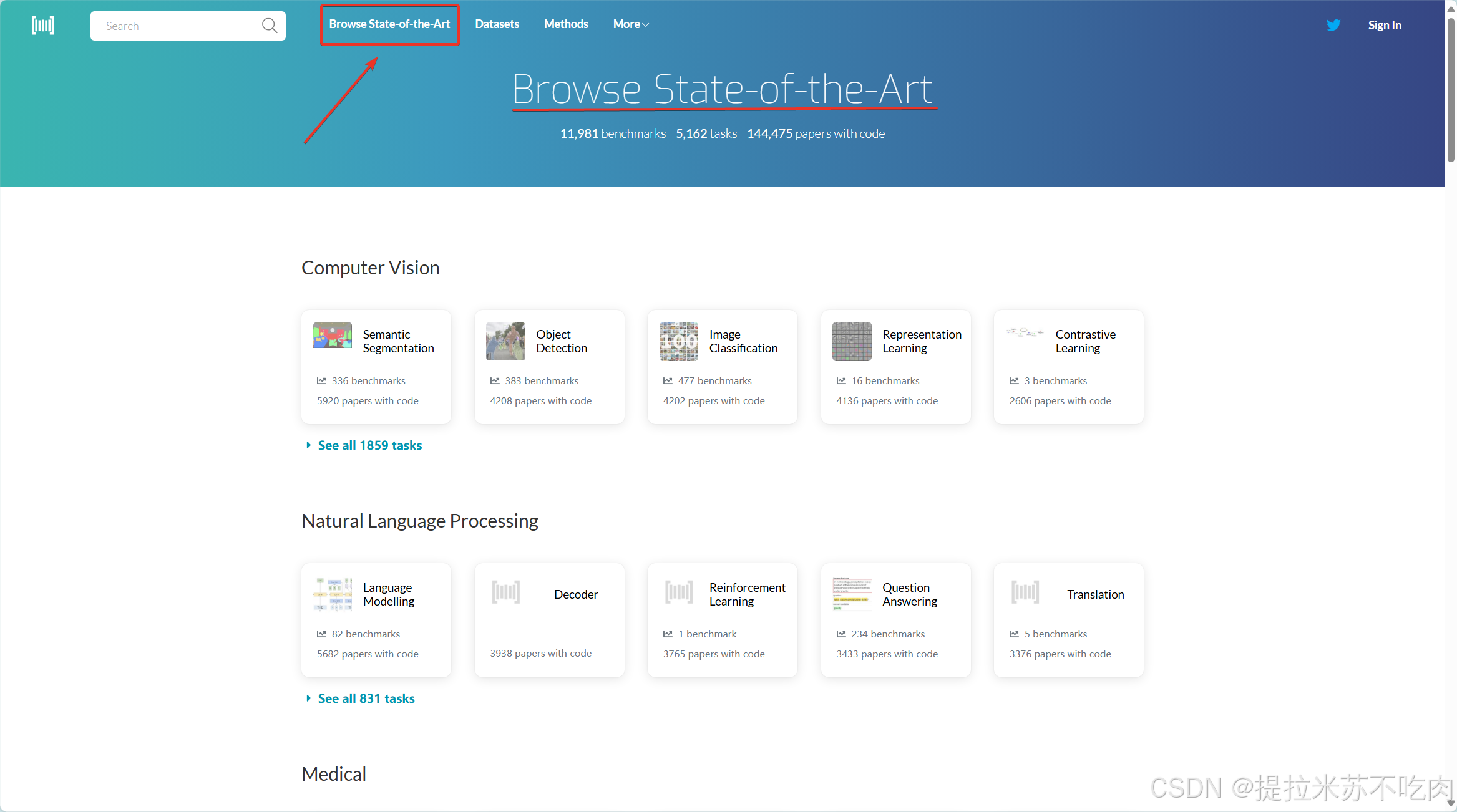Click the Language Modelling thumbnail

pyautogui.click(x=333, y=594)
